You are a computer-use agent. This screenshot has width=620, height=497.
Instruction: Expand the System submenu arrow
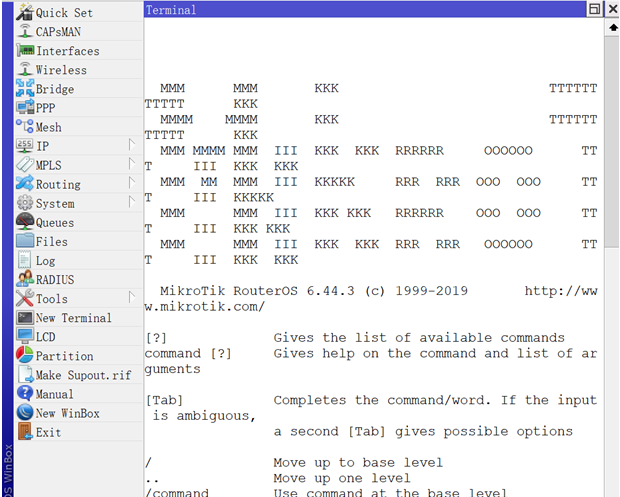click(x=132, y=202)
